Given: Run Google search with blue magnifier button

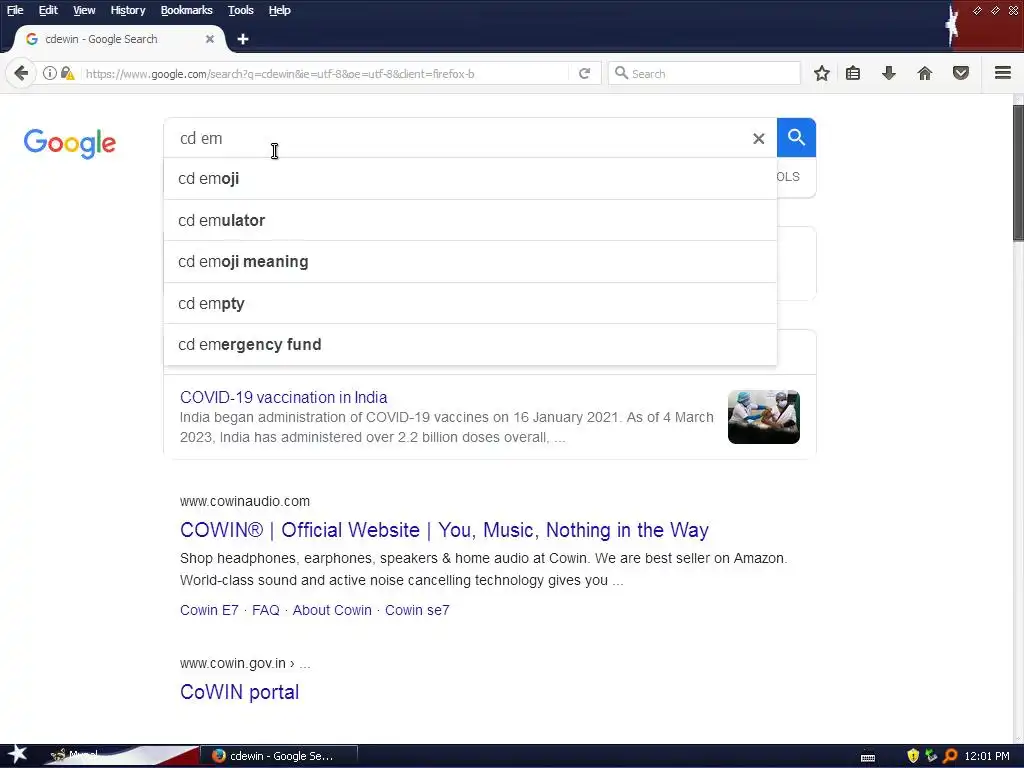Looking at the screenshot, I should coord(796,138).
